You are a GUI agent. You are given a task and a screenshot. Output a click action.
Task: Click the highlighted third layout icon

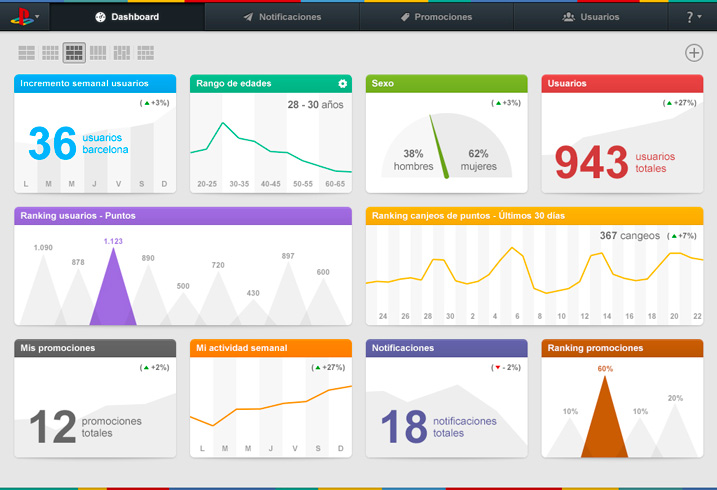pyautogui.click(x=74, y=53)
